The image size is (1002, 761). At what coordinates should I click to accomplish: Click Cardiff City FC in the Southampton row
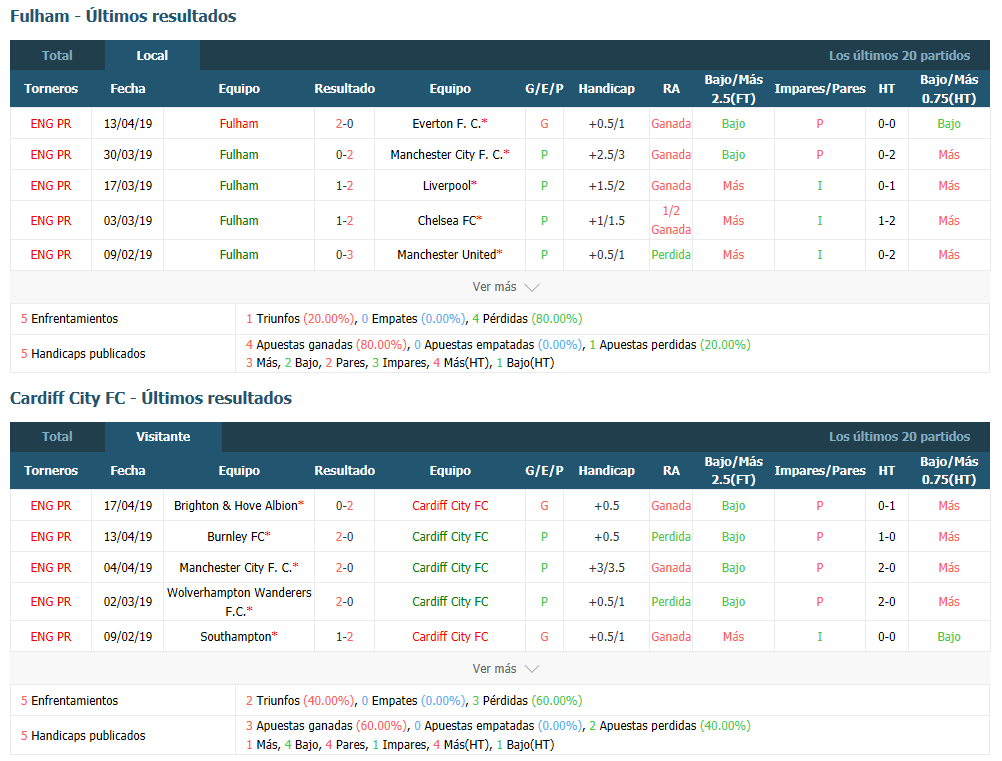tap(450, 636)
